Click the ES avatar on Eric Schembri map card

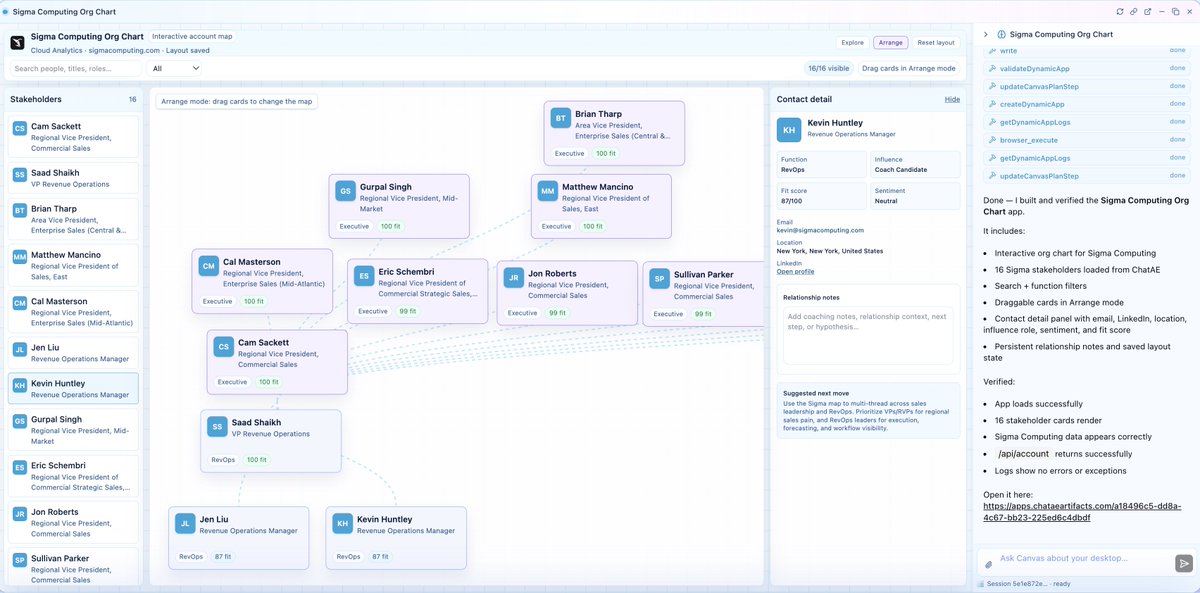tap(365, 277)
